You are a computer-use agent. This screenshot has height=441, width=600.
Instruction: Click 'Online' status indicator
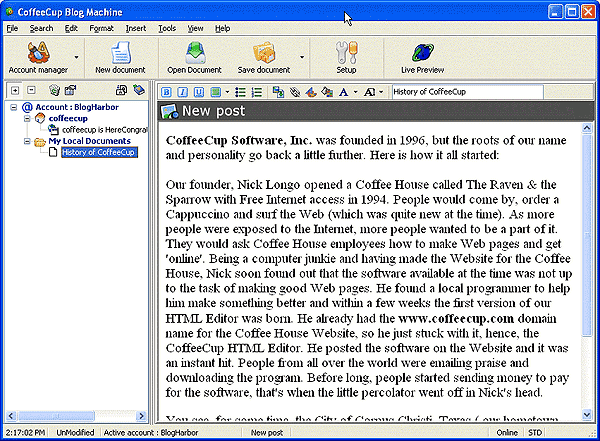pyautogui.click(x=507, y=433)
